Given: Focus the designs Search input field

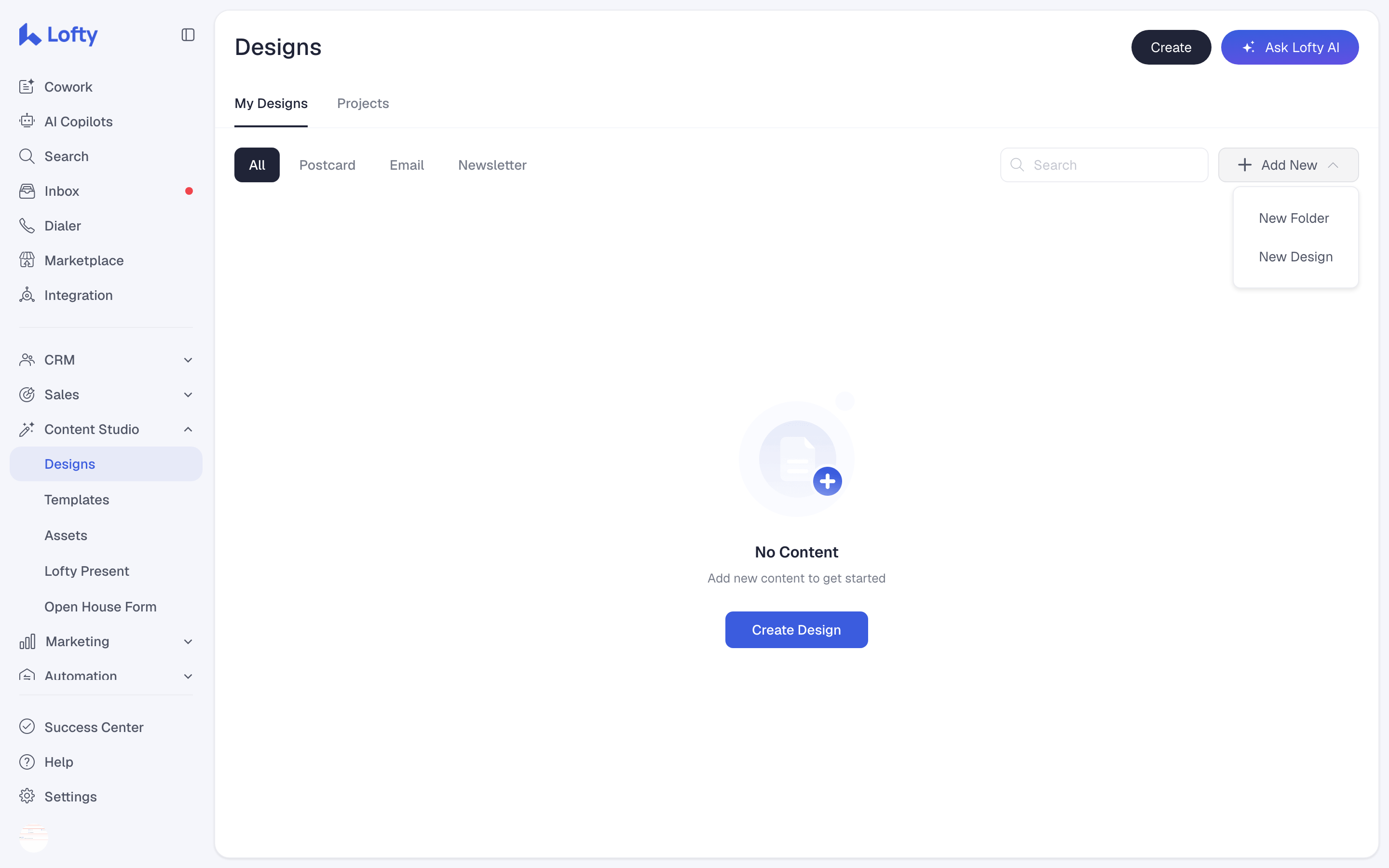Looking at the screenshot, I should 1104,165.
